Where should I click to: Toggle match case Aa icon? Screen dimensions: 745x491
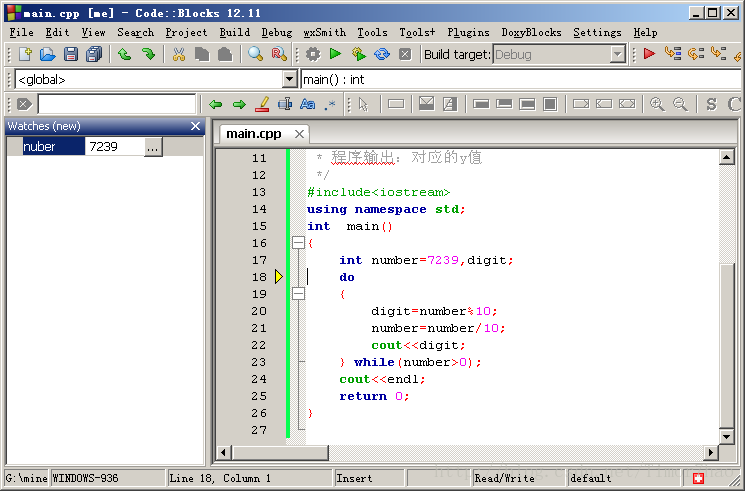tap(307, 104)
